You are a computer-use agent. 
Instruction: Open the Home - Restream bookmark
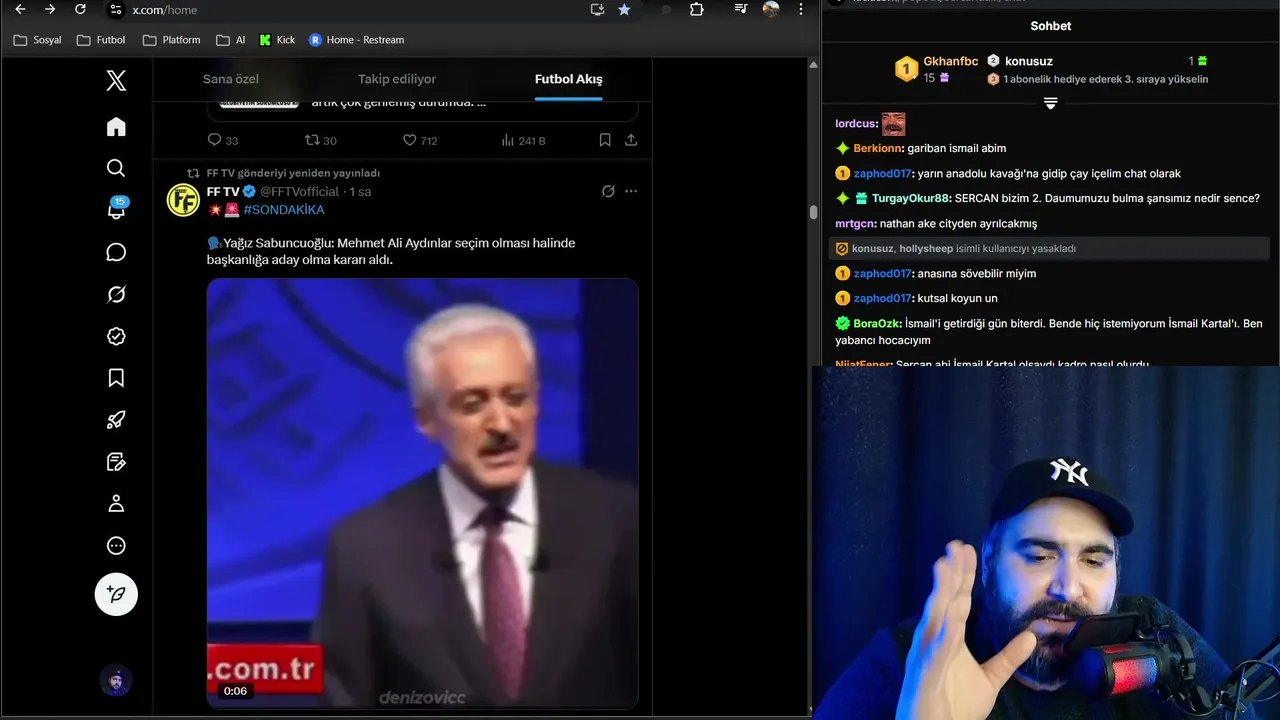(356, 40)
